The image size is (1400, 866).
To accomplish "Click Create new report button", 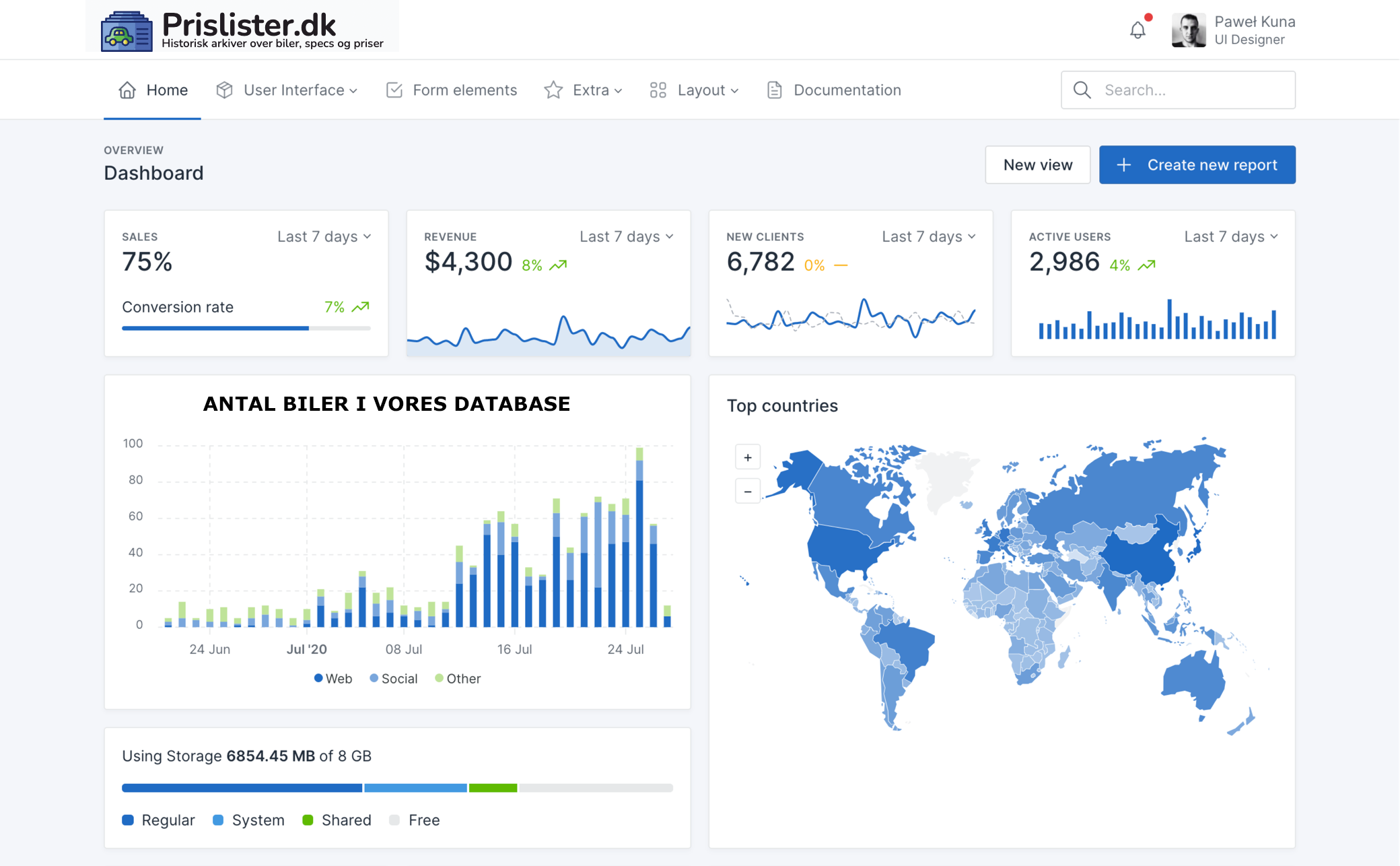I will [x=1197, y=165].
